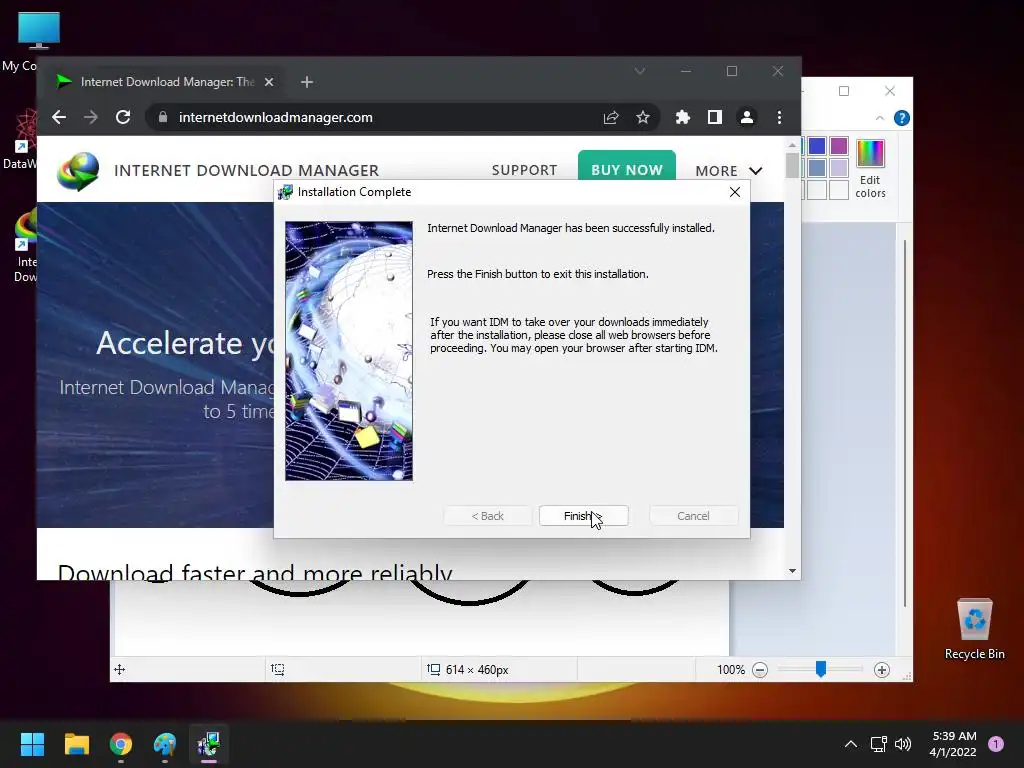Click Paint cursor position icon
The image size is (1024, 768).
tap(120, 669)
